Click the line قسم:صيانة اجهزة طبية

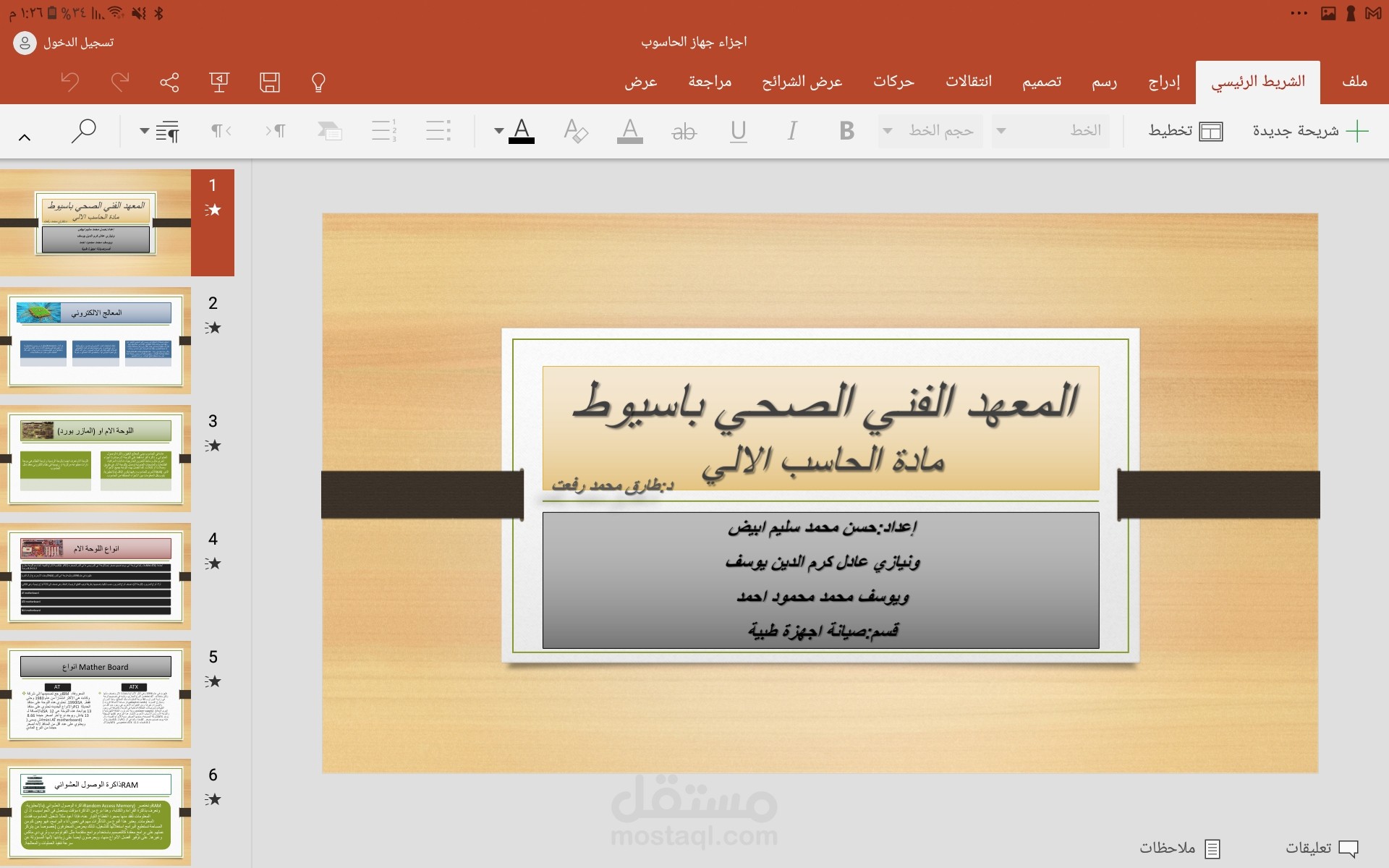pyautogui.click(x=823, y=631)
